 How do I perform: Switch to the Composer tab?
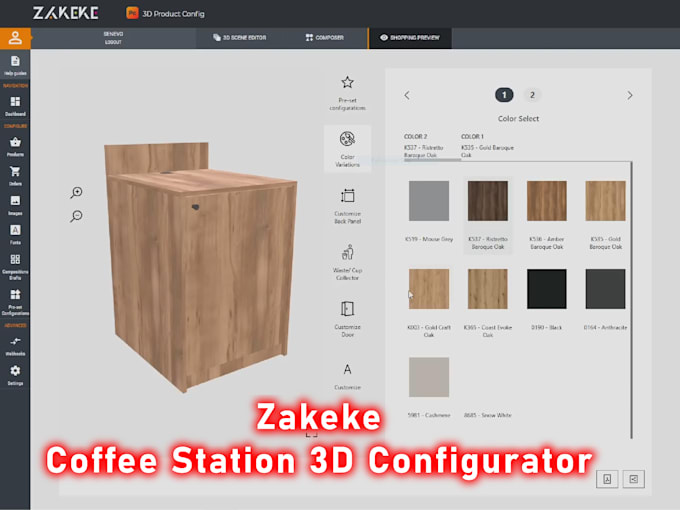(x=324, y=38)
